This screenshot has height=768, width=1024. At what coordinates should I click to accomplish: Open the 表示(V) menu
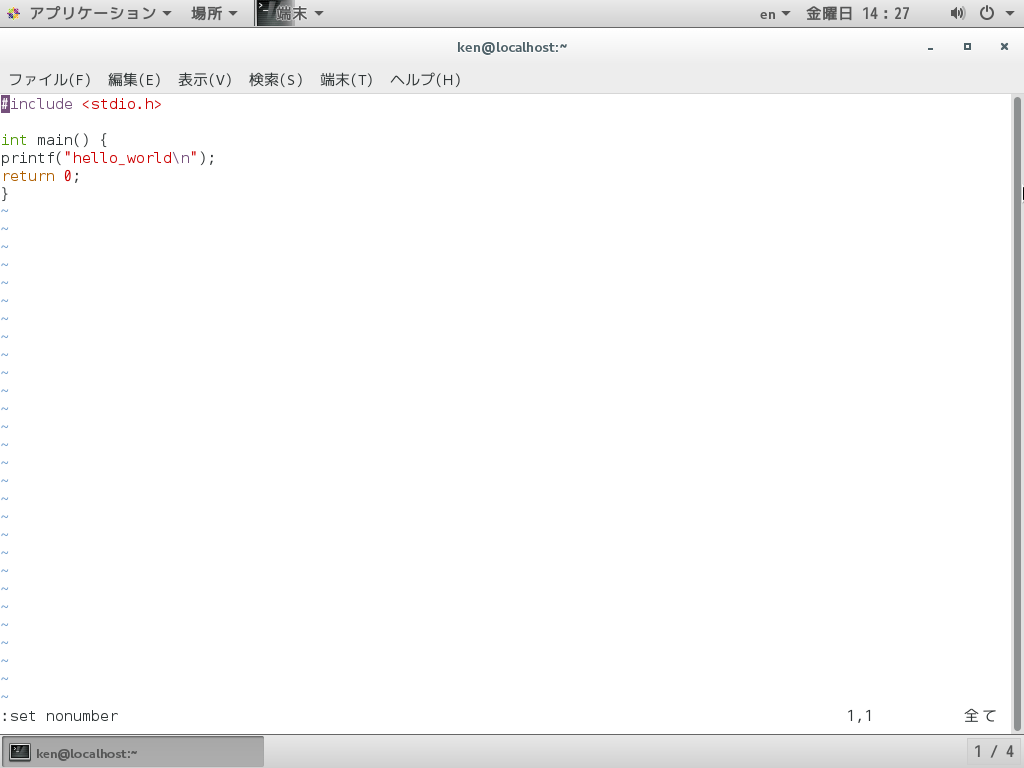coord(204,79)
